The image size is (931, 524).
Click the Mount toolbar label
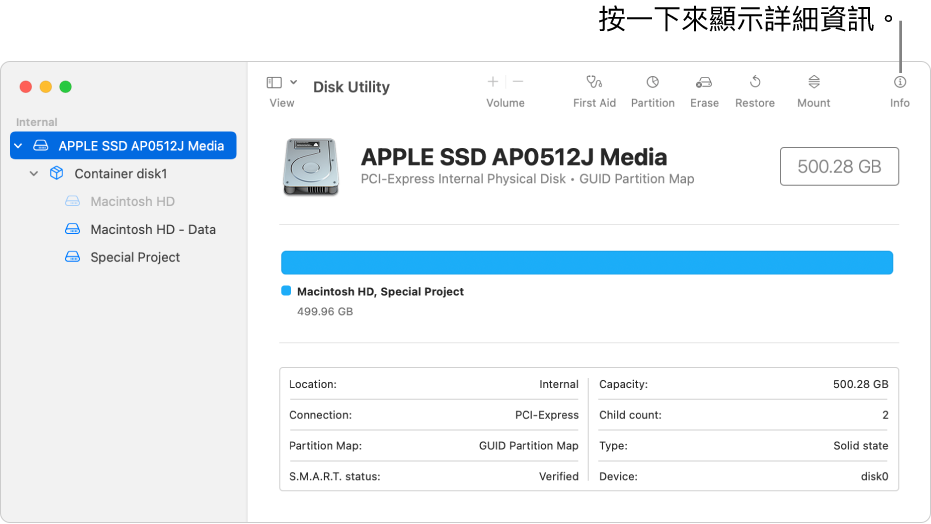tap(813, 103)
